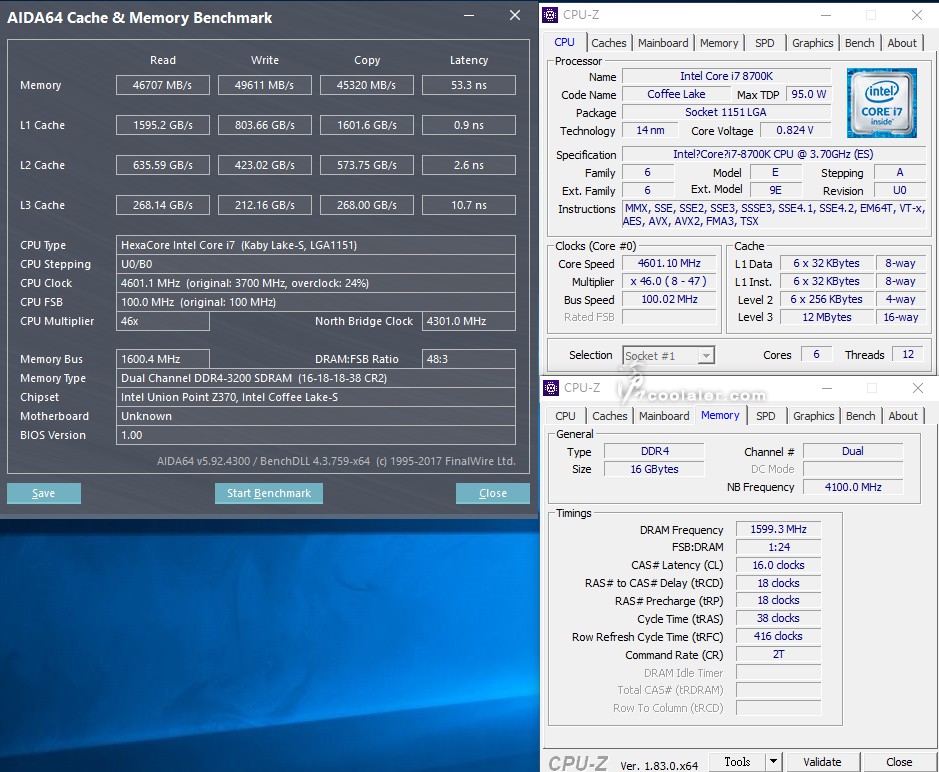939x772 pixels.
Task: Click Row Refresh Cycle Time value 416 clocks
Action: [x=778, y=636]
